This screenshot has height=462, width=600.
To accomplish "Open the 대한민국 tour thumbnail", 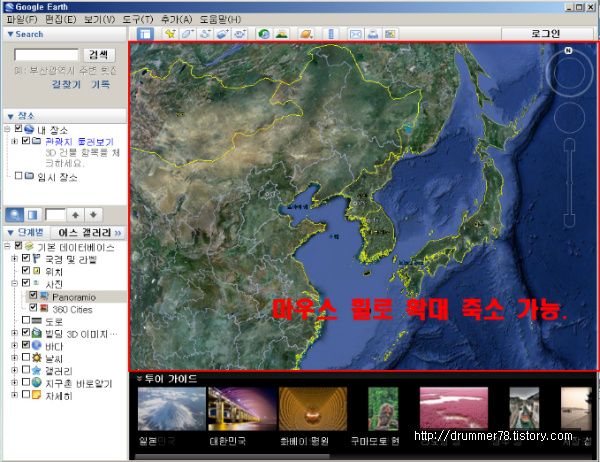I will 242,408.
